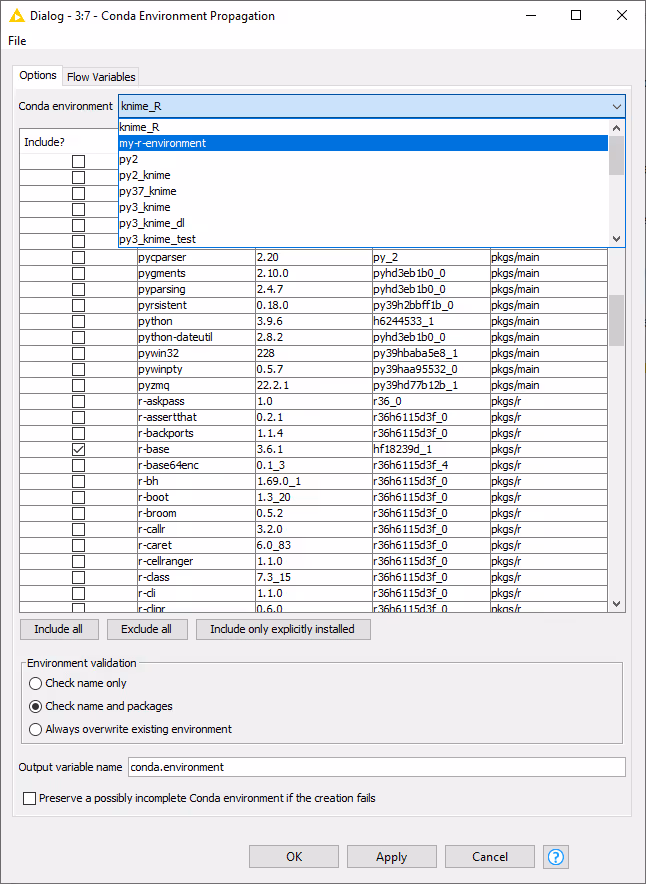646x884 pixels.
Task: Click inside the Output variable name field
Action: [x=376, y=767]
